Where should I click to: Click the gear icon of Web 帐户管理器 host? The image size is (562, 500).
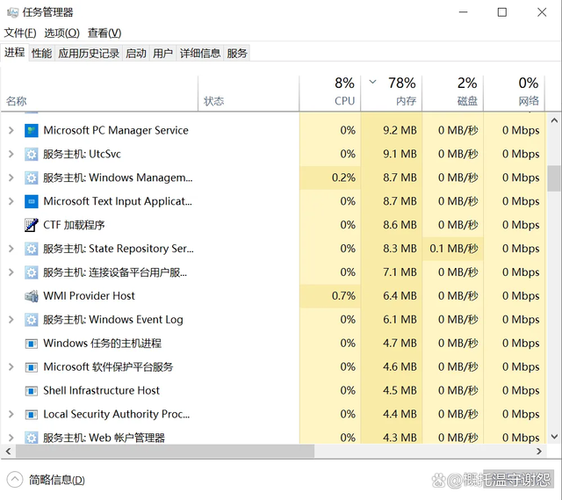tap(31, 438)
